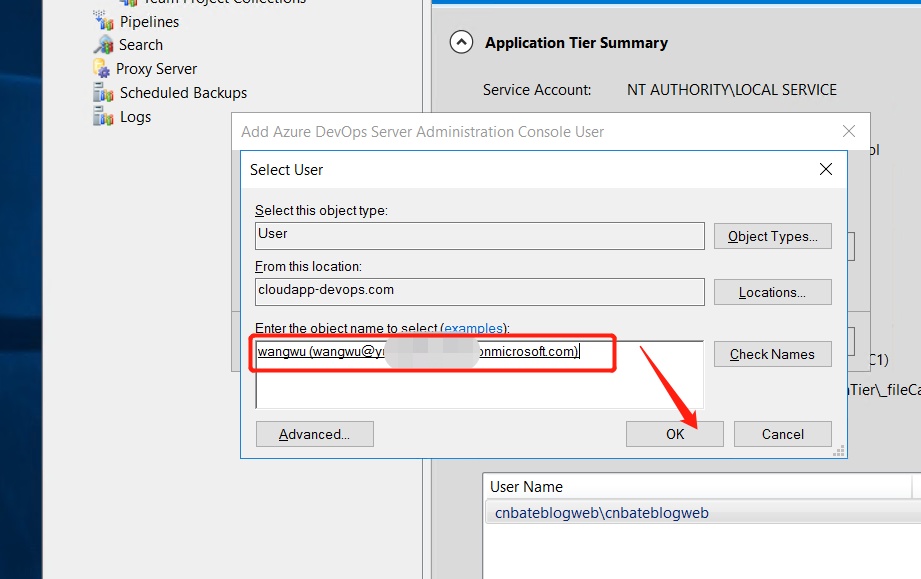This screenshot has height=579, width=921.
Task: Close the Select User dialog
Action: [826, 169]
